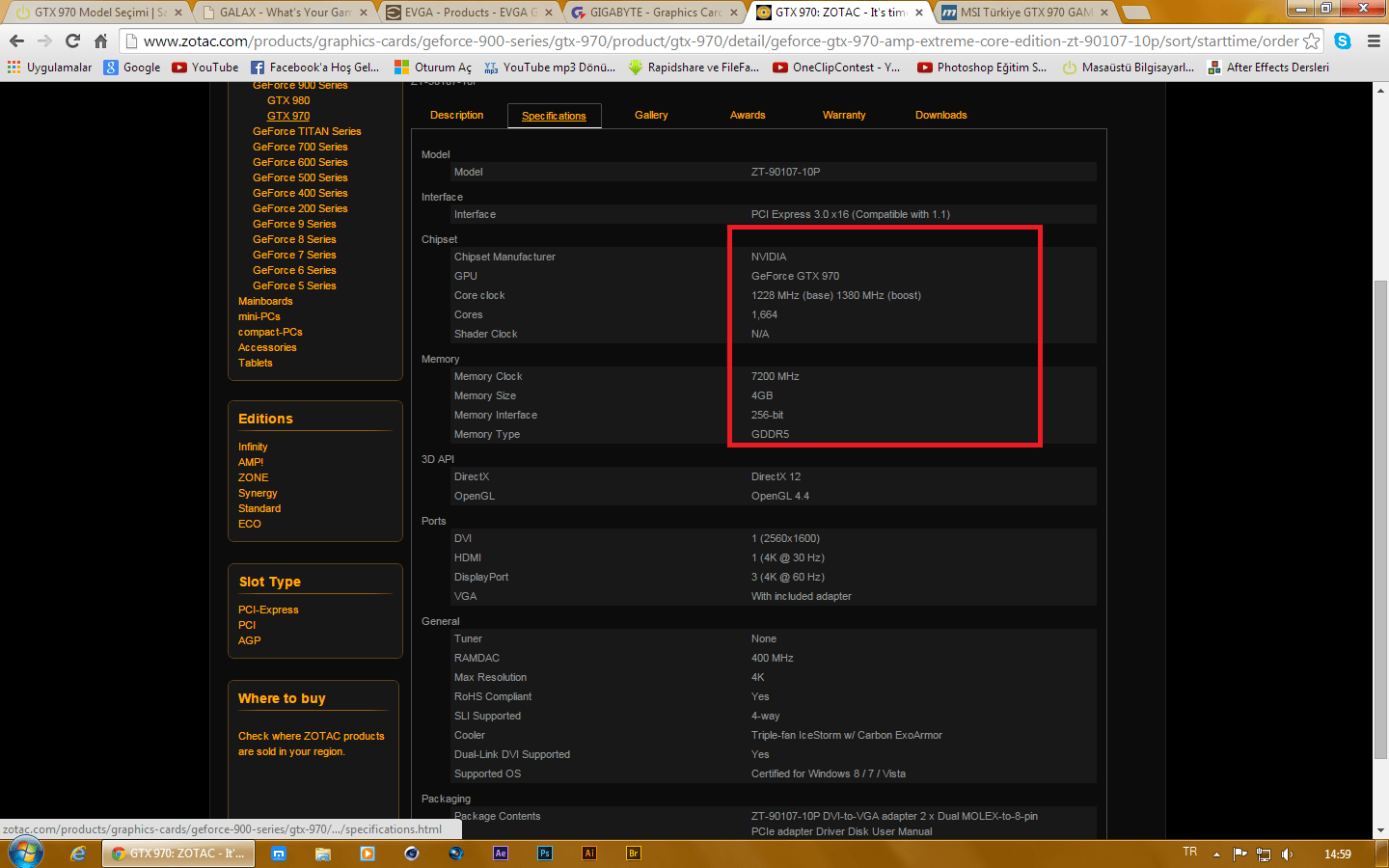Screen dimensions: 1389x868
Task: Open the Windows Start menu
Action: click(25, 854)
